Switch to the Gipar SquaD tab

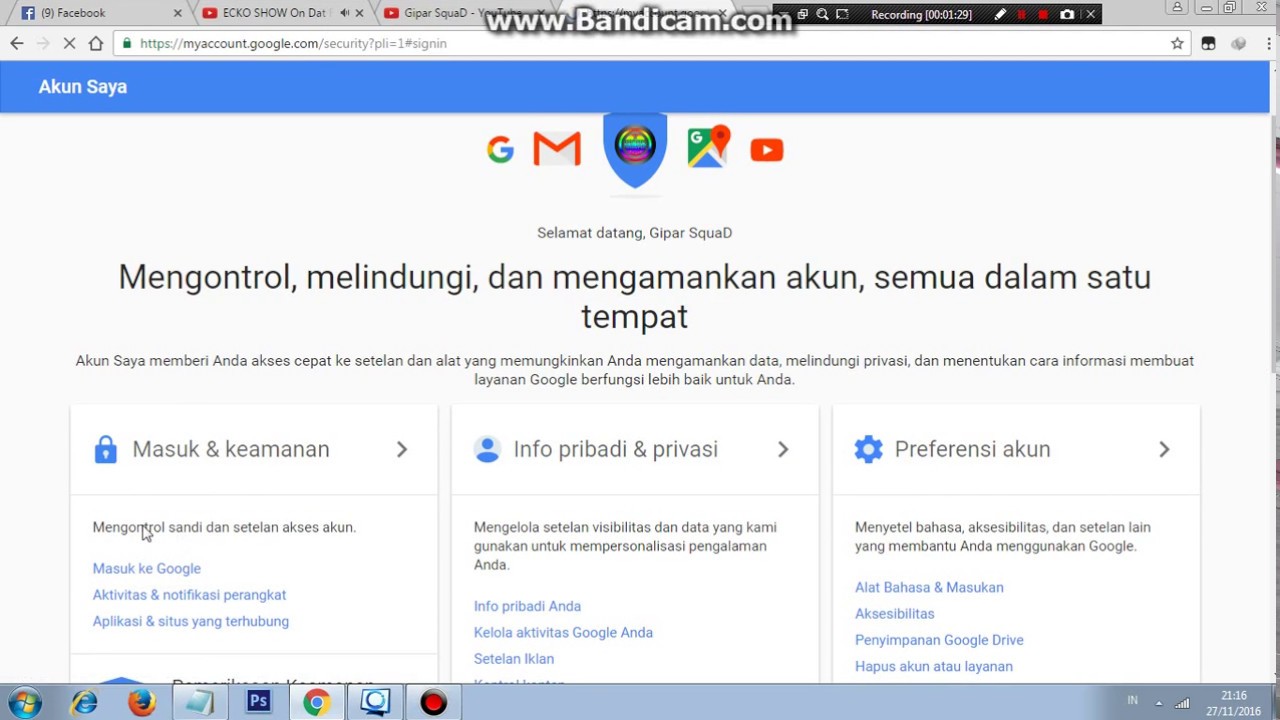pyautogui.click(x=464, y=13)
